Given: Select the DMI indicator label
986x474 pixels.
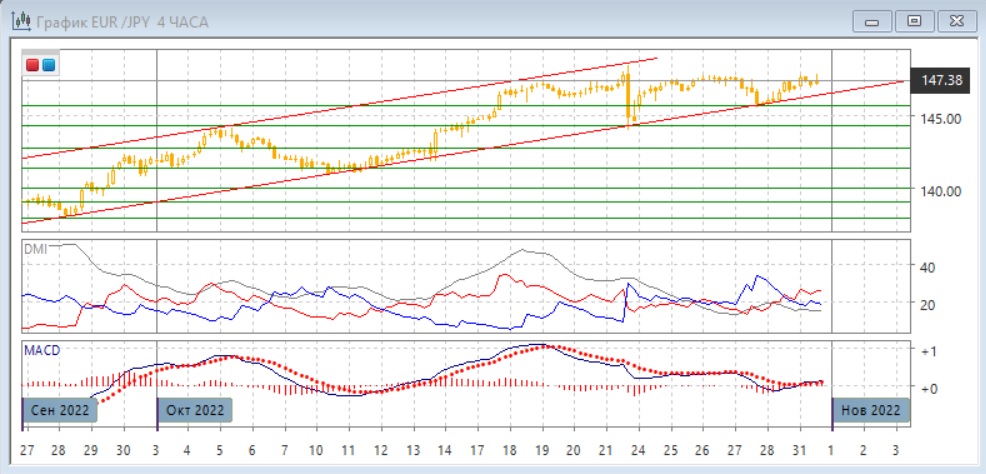Looking at the screenshot, I should click(x=34, y=248).
